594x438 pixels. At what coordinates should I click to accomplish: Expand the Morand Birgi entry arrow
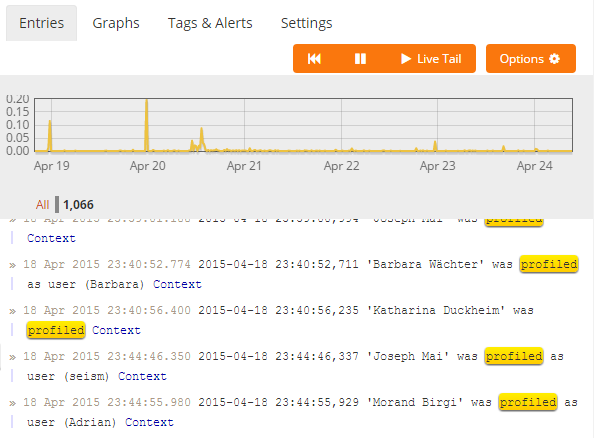pos(13,403)
